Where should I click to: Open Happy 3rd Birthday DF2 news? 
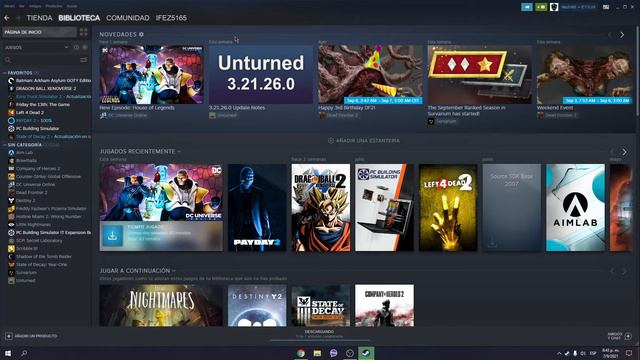370,74
